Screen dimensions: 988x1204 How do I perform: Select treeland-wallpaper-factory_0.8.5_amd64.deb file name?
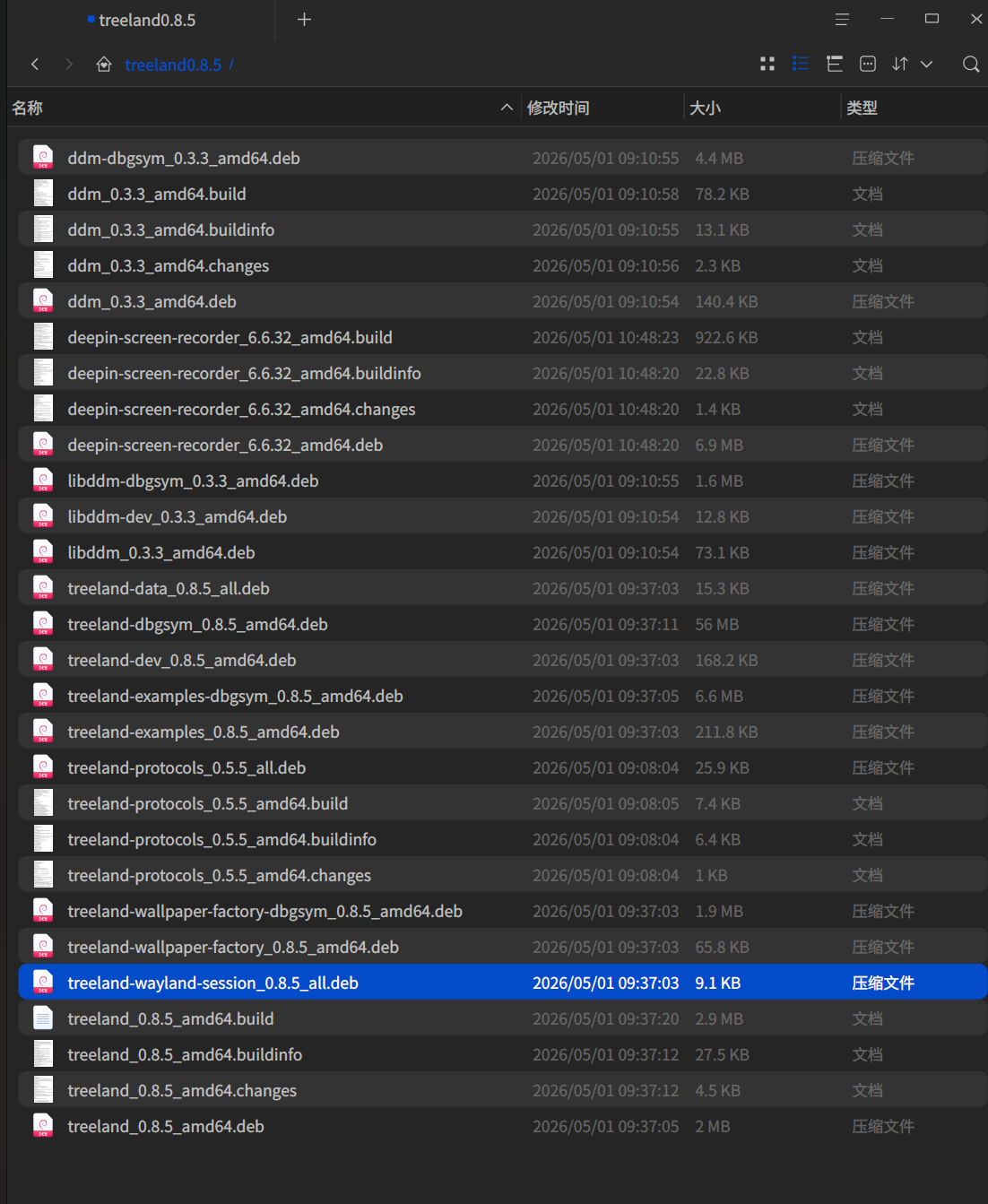point(233,947)
